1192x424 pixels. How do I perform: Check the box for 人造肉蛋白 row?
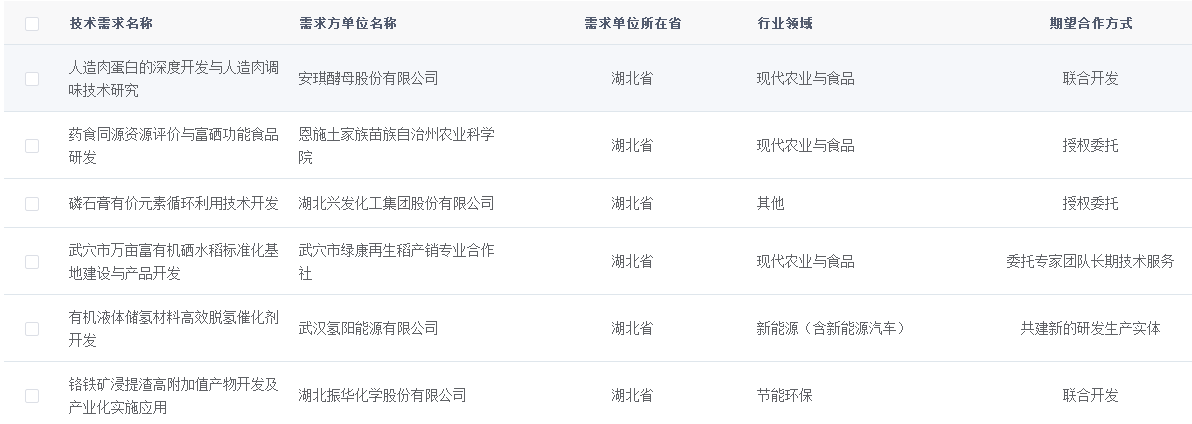coord(32,78)
